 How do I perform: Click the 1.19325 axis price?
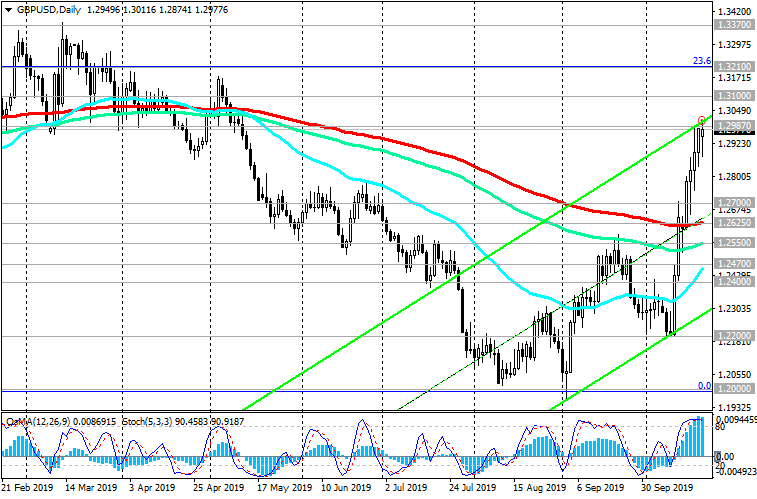point(735,408)
